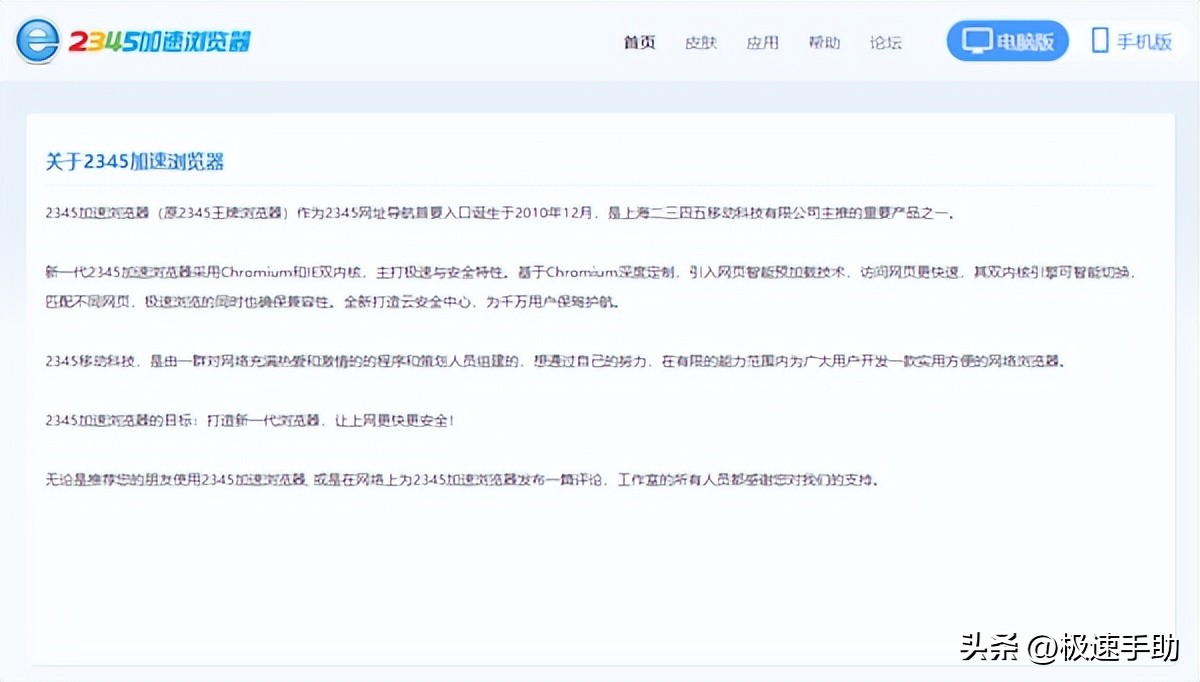This screenshot has height=682, width=1200.
Task: Open the 论坛 navigation item
Action: [886, 42]
